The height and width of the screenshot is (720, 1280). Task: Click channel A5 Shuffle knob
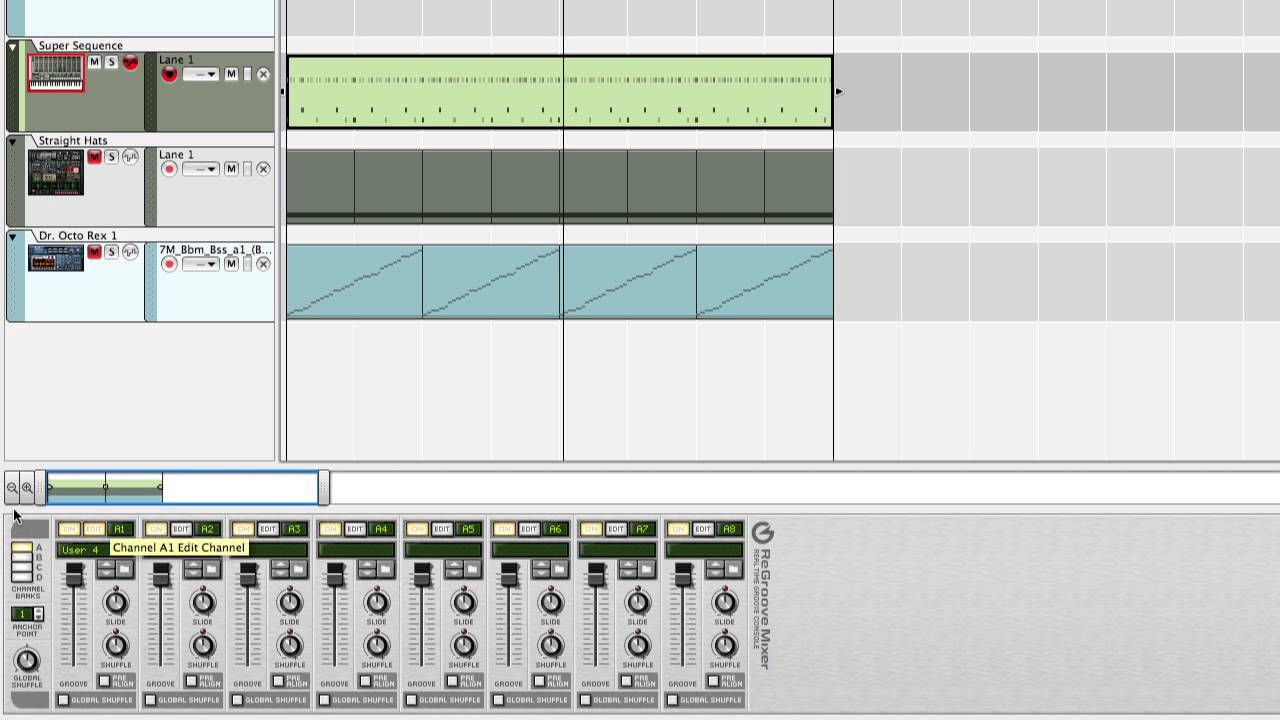464,645
